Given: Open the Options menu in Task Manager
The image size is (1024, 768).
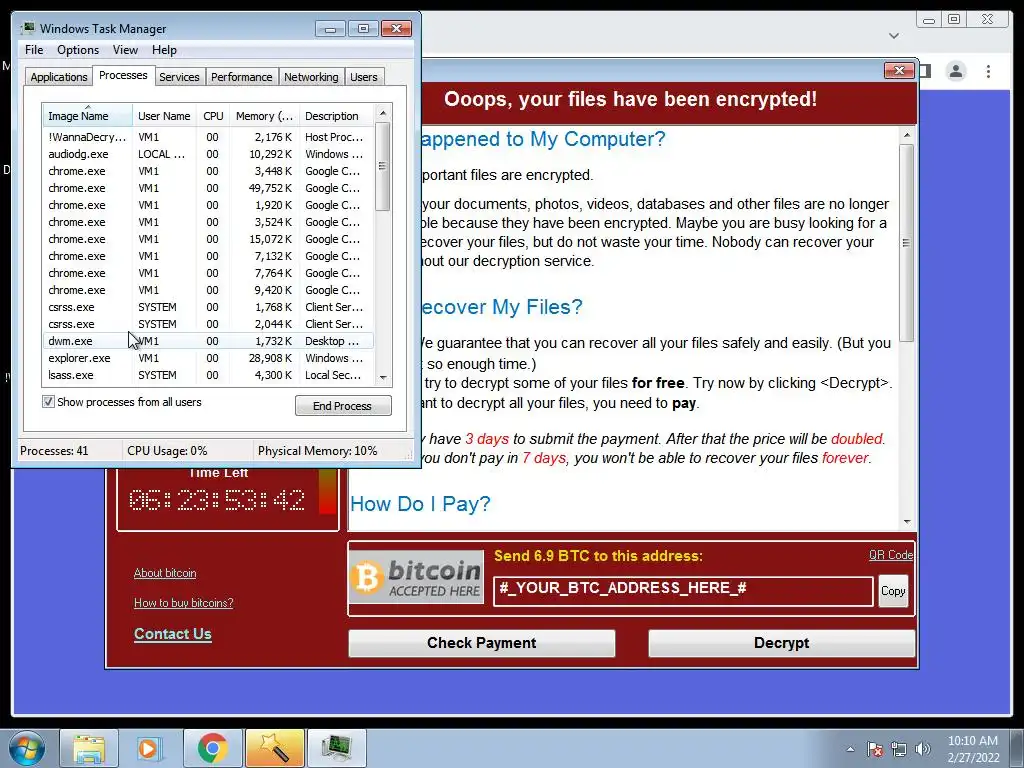Looking at the screenshot, I should tap(78, 50).
